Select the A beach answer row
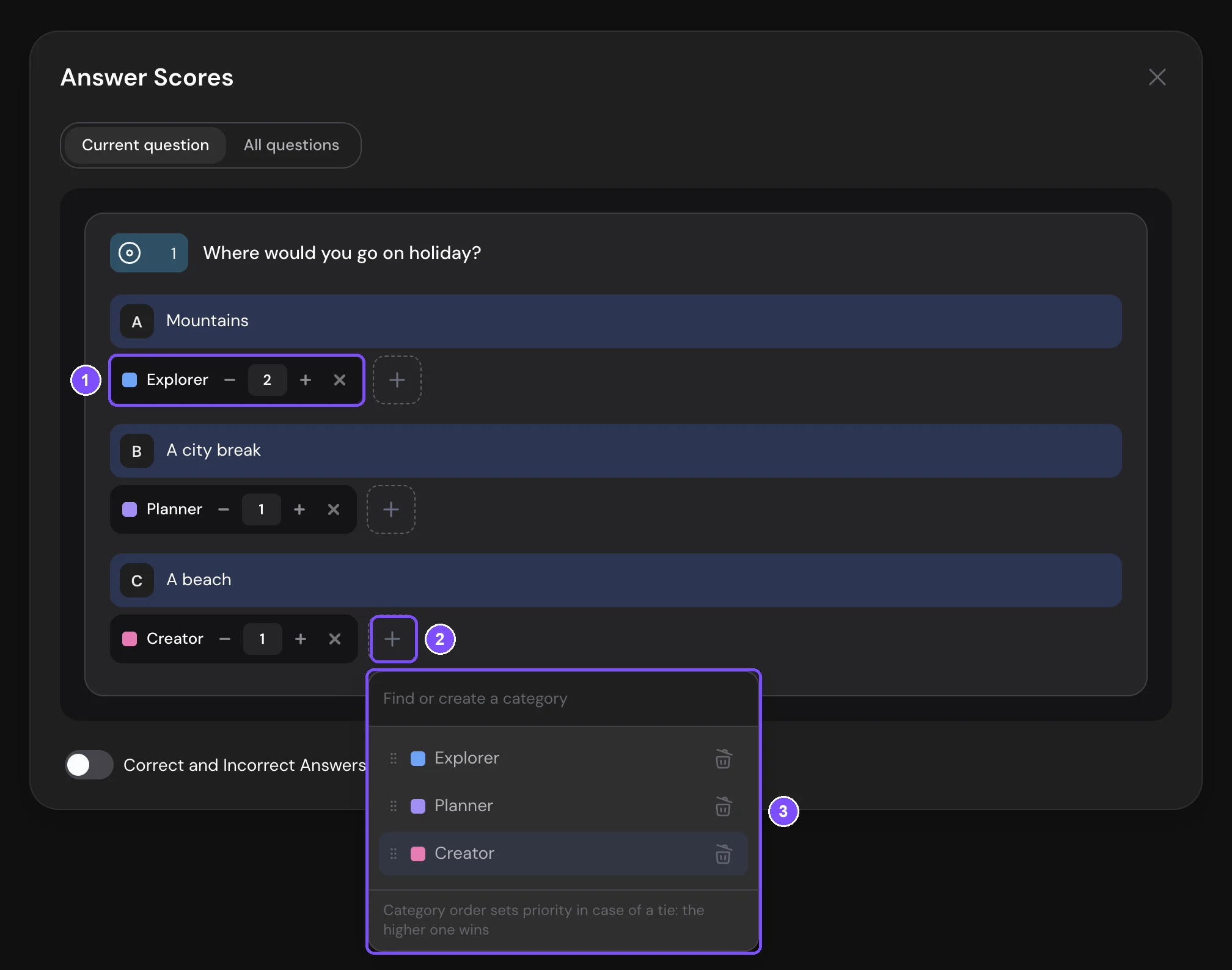Viewport: 1232px width, 970px height. coord(615,580)
